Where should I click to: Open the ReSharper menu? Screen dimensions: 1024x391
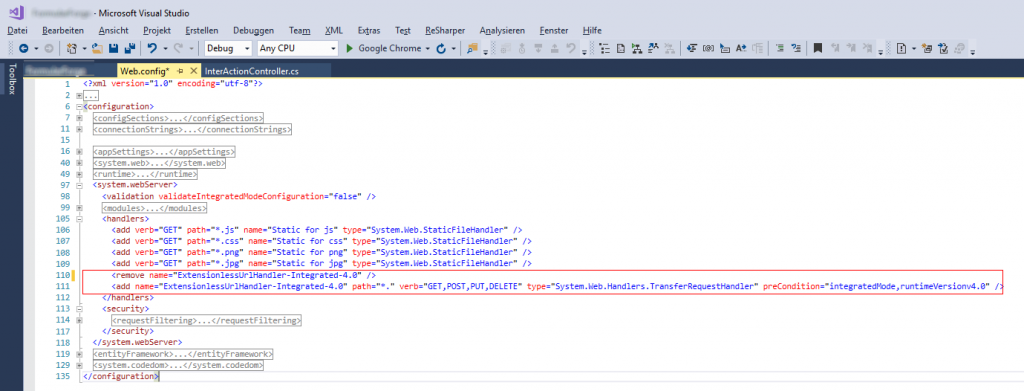click(445, 30)
